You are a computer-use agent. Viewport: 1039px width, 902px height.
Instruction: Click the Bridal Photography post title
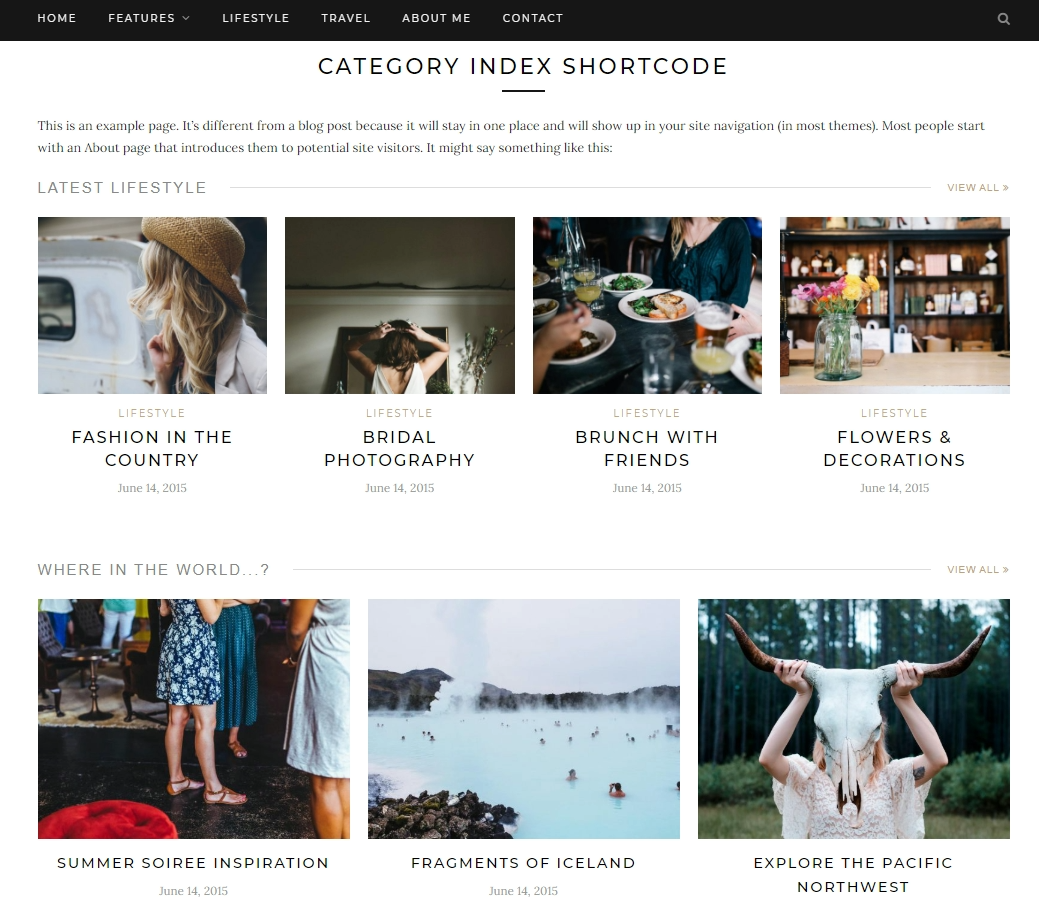click(x=400, y=449)
